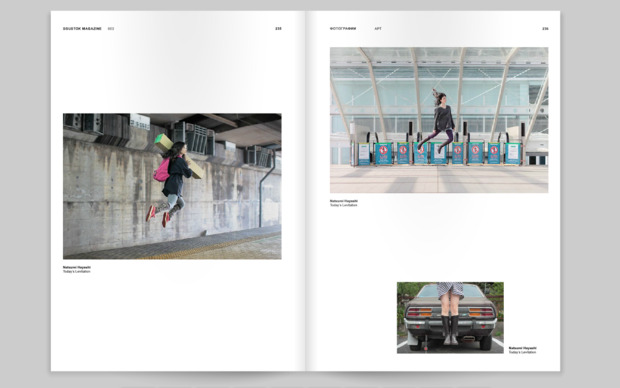Click the Today's Levitation caption under left photo
The width and height of the screenshot is (620, 388).
(x=76, y=272)
